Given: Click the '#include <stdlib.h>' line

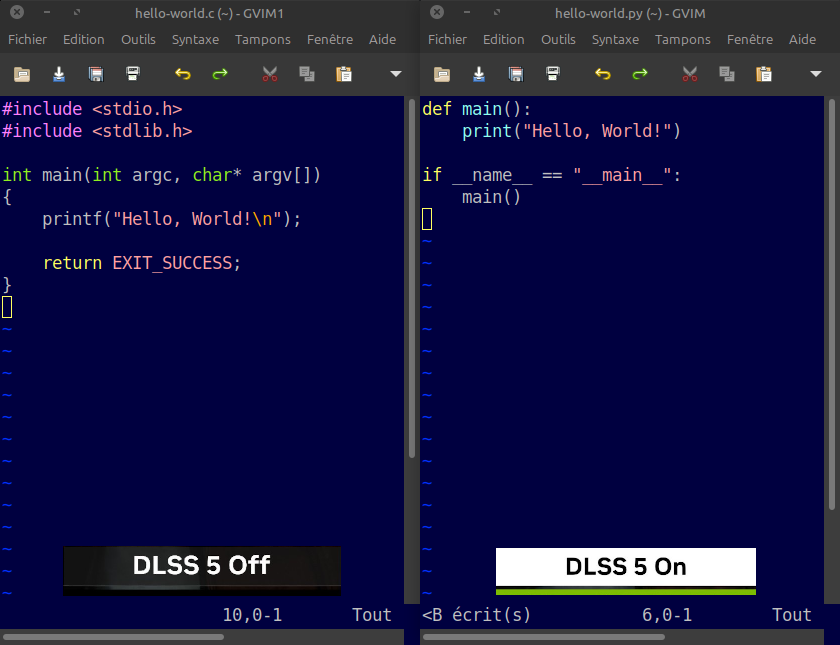Looking at the screenshot, I should 97,131.
